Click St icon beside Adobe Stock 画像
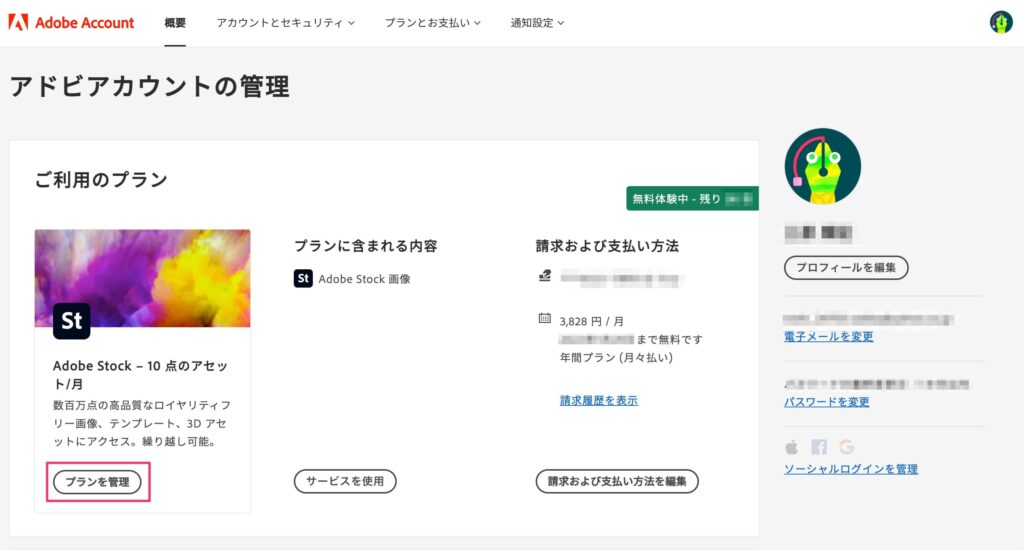Screen dimensions: 1024x550 pos(303,278)
